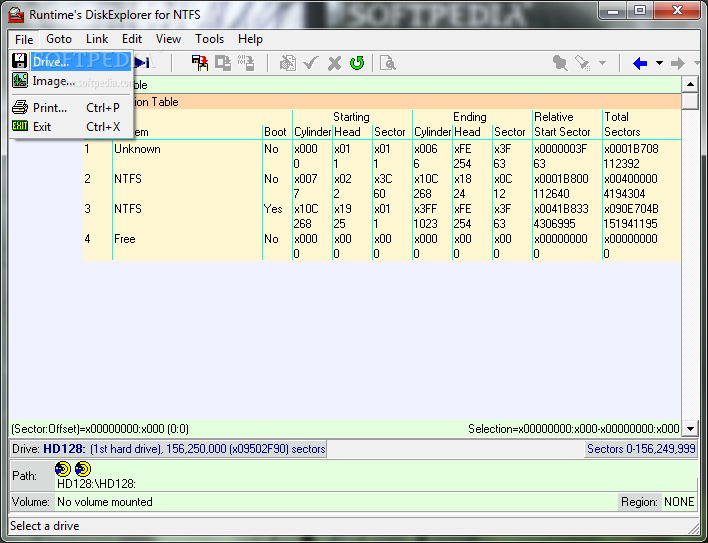This screenshot has height=543, width=708.
Task: Choose Drive... from the File menu
Action: 81,61
